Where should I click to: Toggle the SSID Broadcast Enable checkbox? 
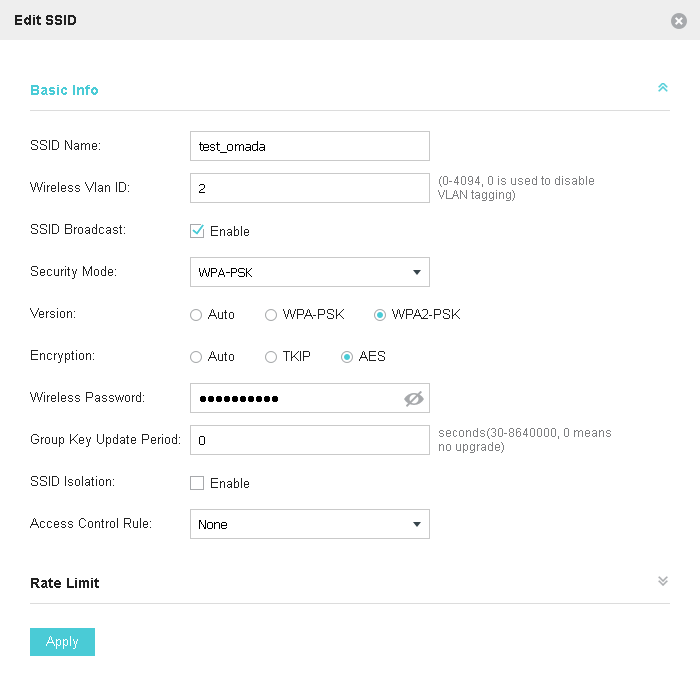[197, 231]
